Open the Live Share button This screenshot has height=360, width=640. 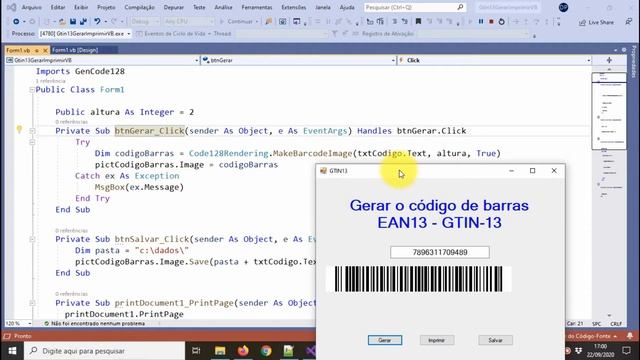pos(596,22)
